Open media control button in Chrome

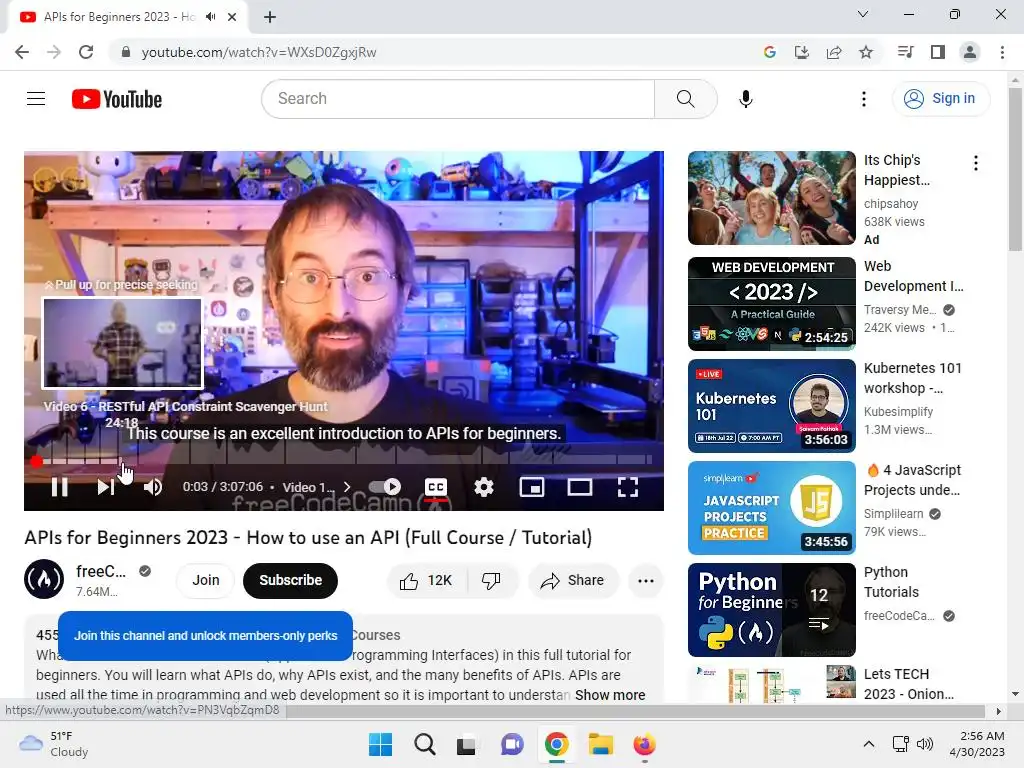(x=905, y=52)
